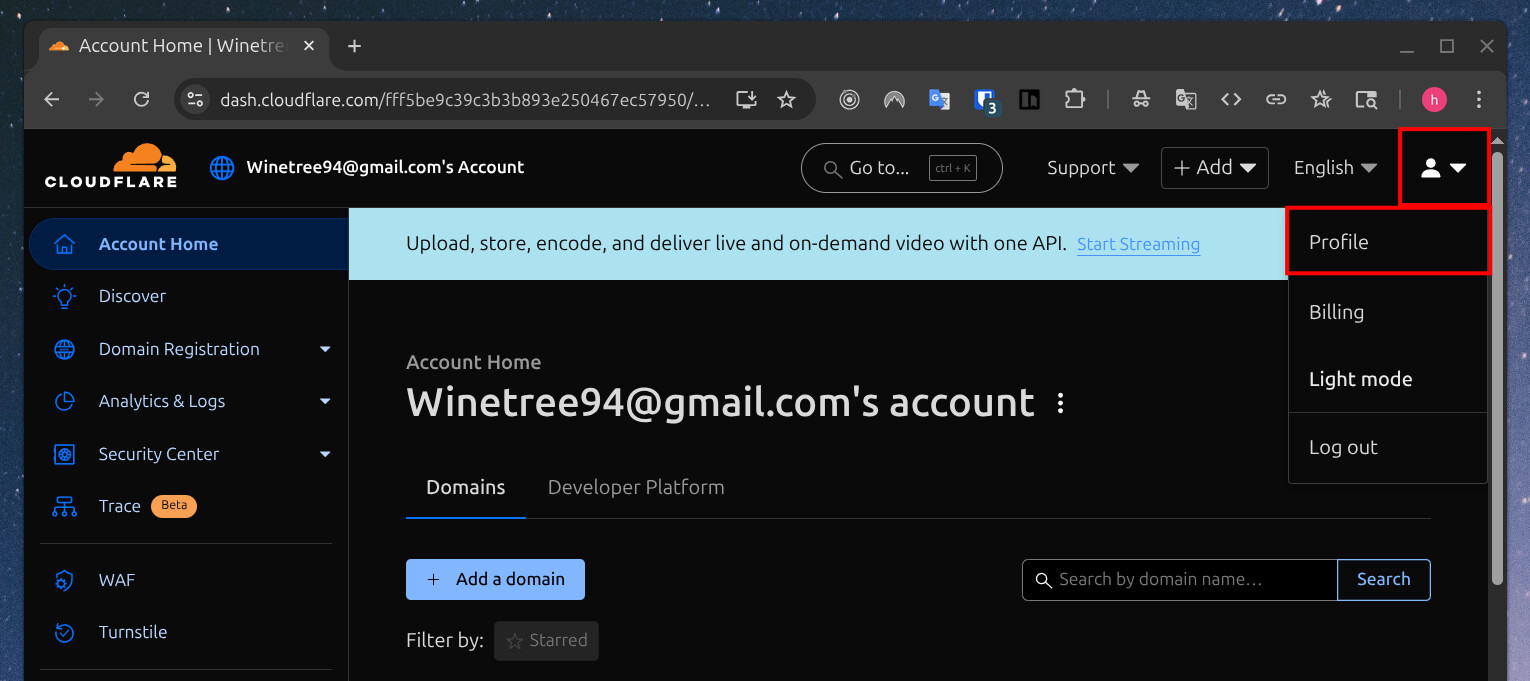Click the chain link toolbar icon

click(1276, 99)
